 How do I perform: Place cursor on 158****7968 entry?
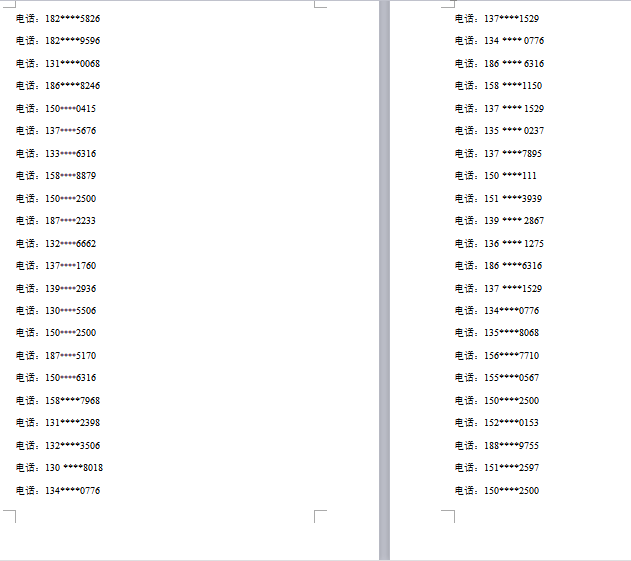[x=58, y=401]
